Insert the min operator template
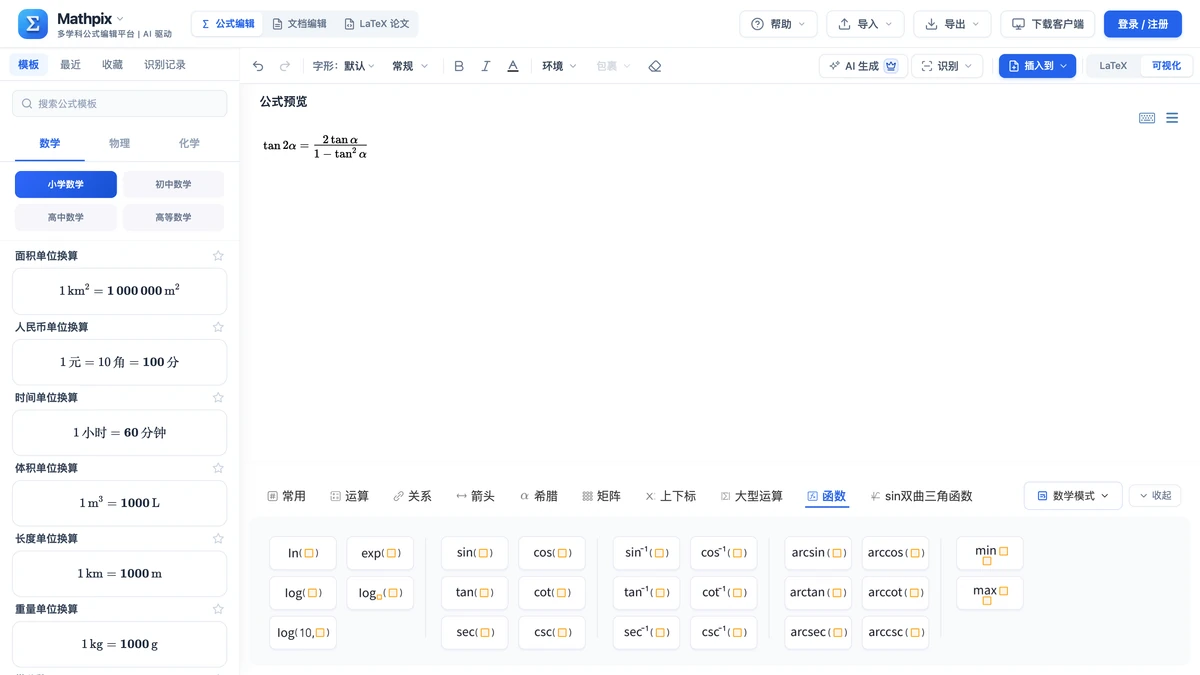Viewport: 1200px width, 675px height. pos(990,553)
